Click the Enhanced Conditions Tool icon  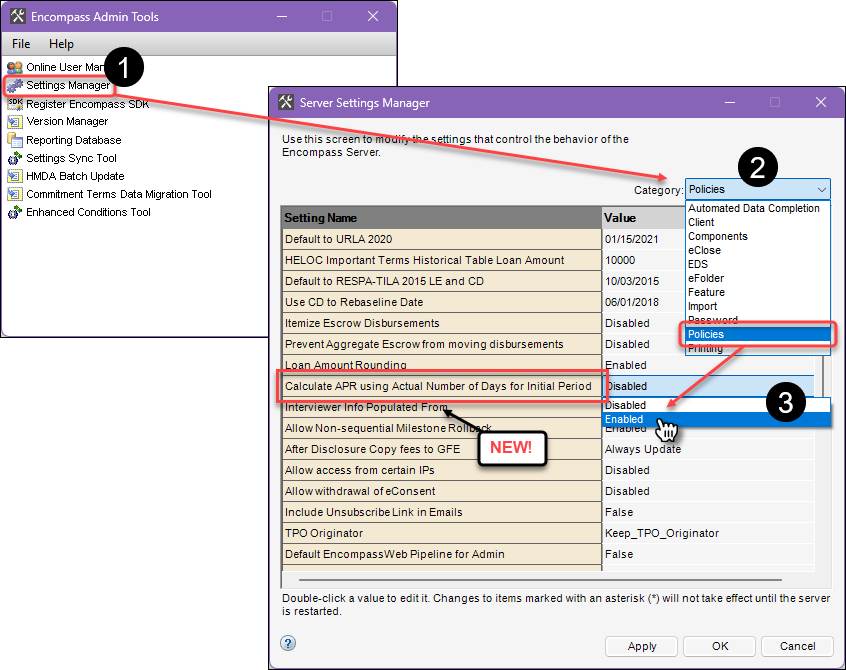(15, 212)
